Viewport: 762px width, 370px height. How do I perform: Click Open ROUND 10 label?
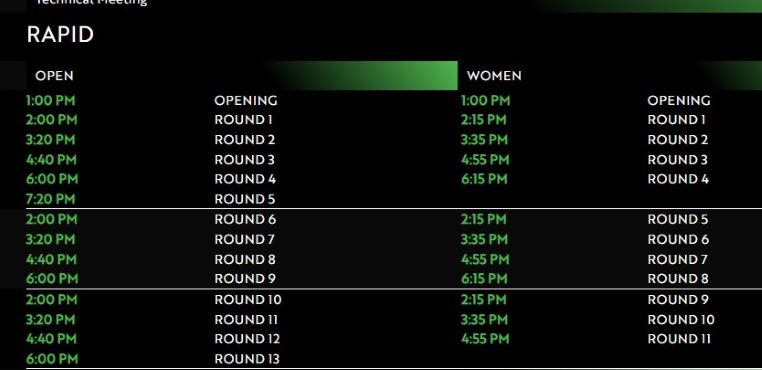point(248,300)
